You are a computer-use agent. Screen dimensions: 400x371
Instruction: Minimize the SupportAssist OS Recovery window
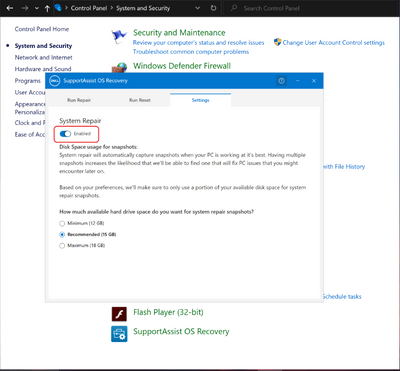[298, 81]
